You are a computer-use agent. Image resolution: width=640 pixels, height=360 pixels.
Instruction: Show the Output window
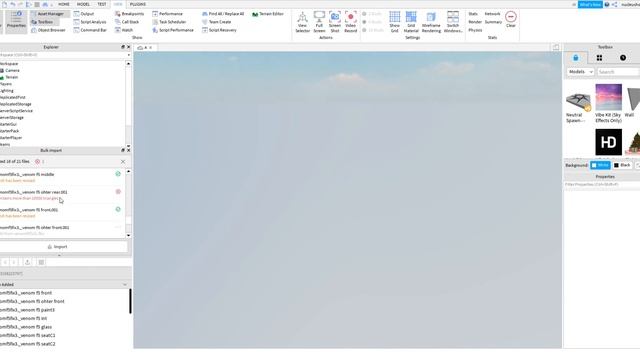[84, 14]
